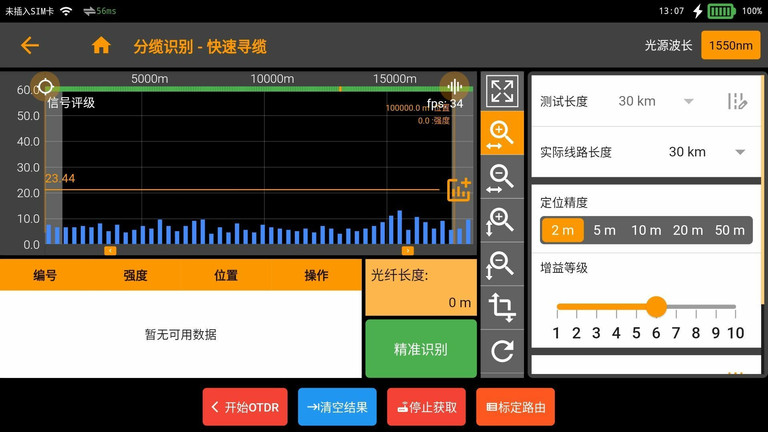Screen dimensions: 768x432
Task: Select 50 m positioning accuracy
Action: coord(729,230)
